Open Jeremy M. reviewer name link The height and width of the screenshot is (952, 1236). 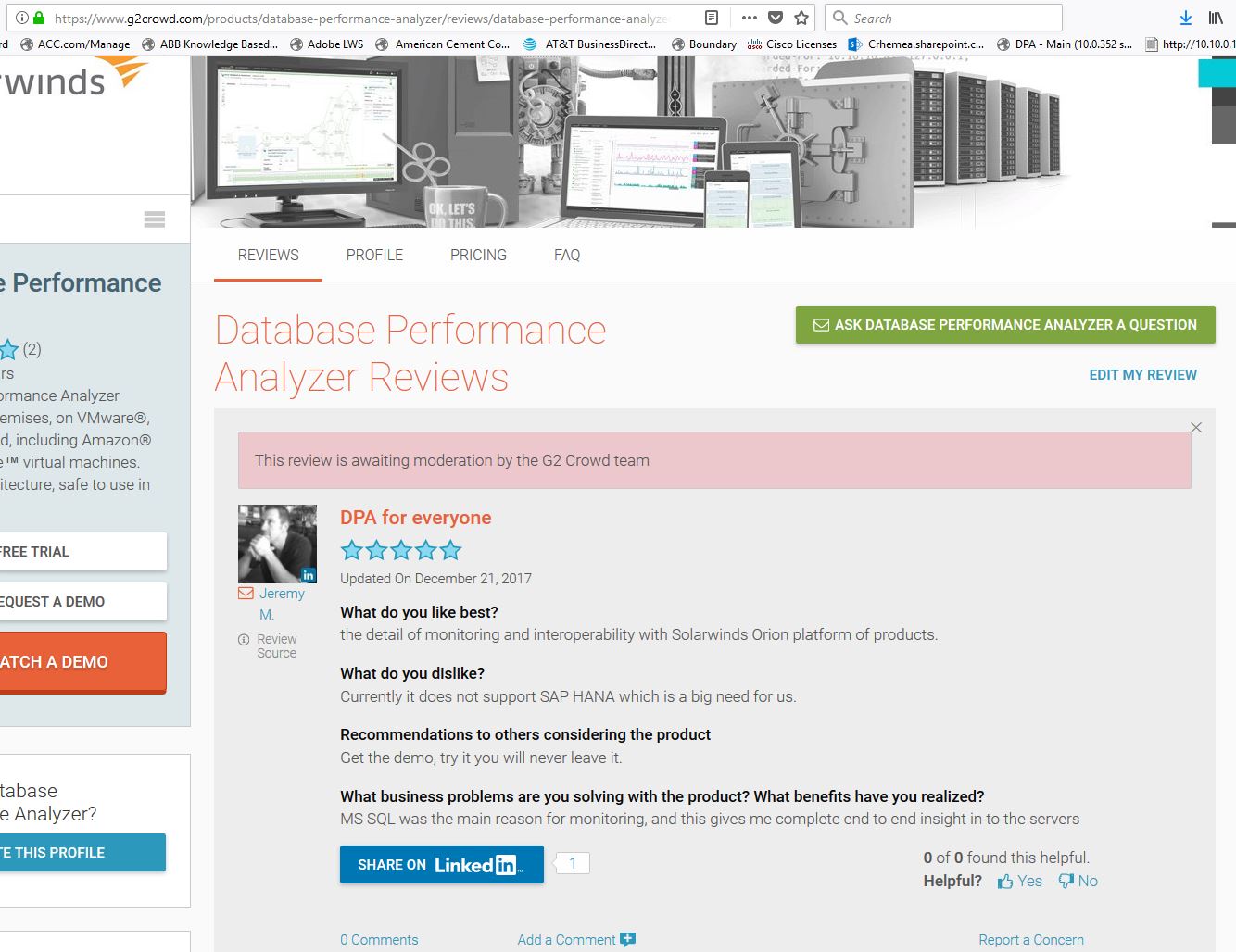click(x=282, y=604)
